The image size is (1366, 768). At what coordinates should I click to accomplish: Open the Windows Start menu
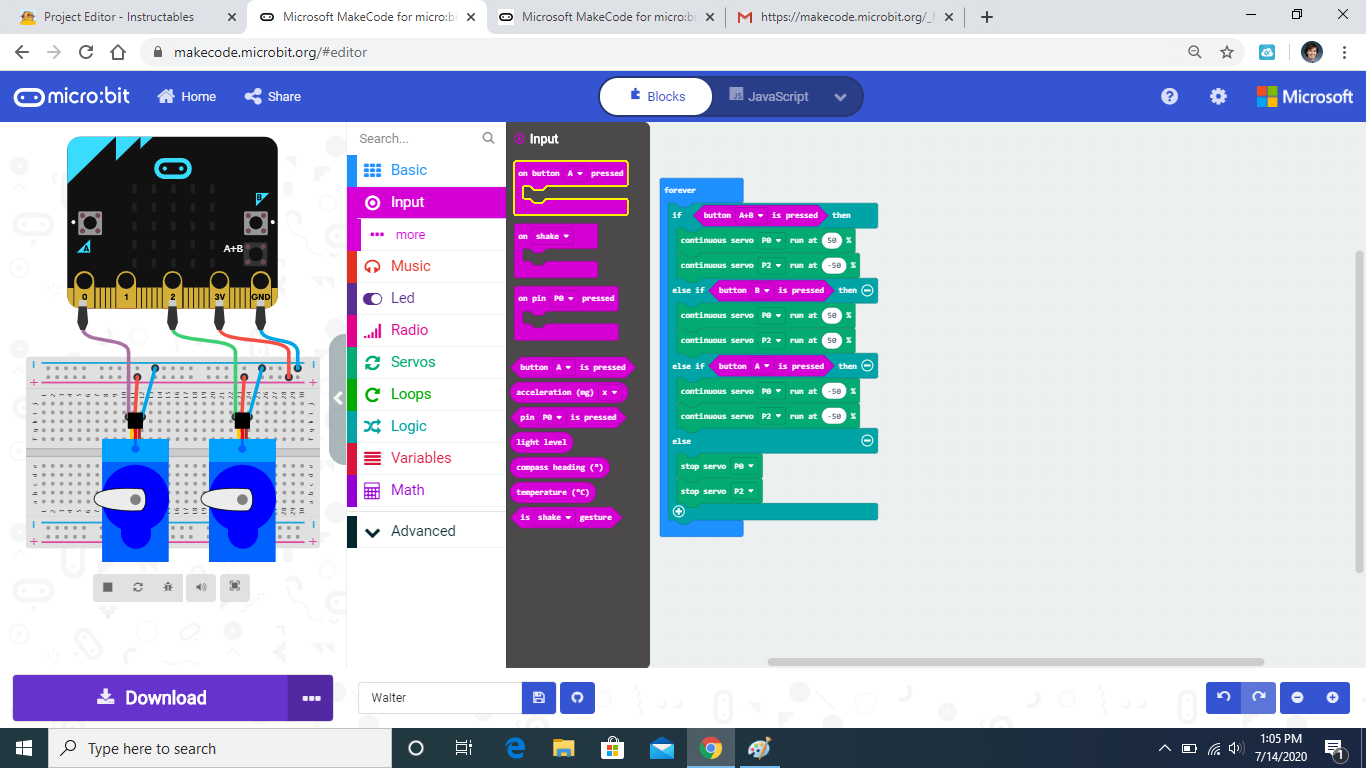click(x=24, y=748)
